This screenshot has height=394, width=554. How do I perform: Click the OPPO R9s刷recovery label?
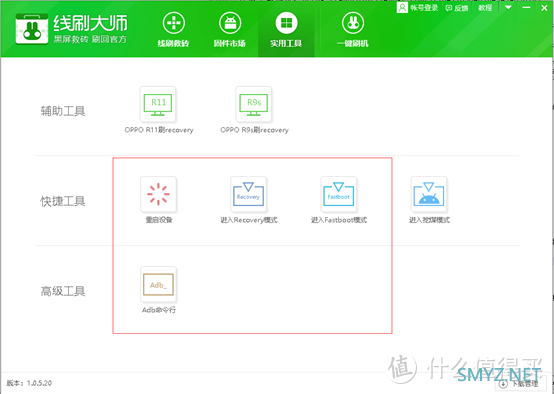[x=254, y=130]
